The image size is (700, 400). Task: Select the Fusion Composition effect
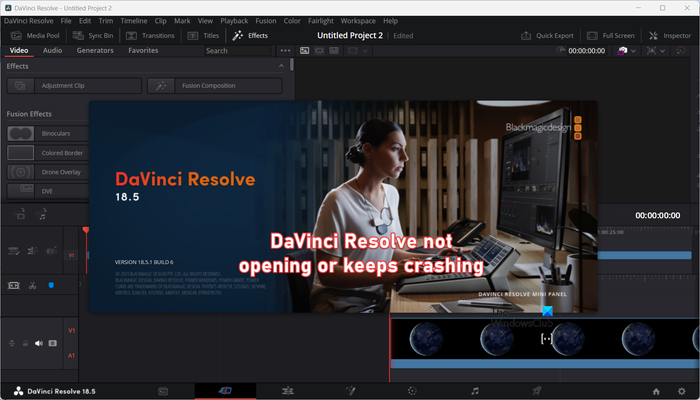(215, 86)
